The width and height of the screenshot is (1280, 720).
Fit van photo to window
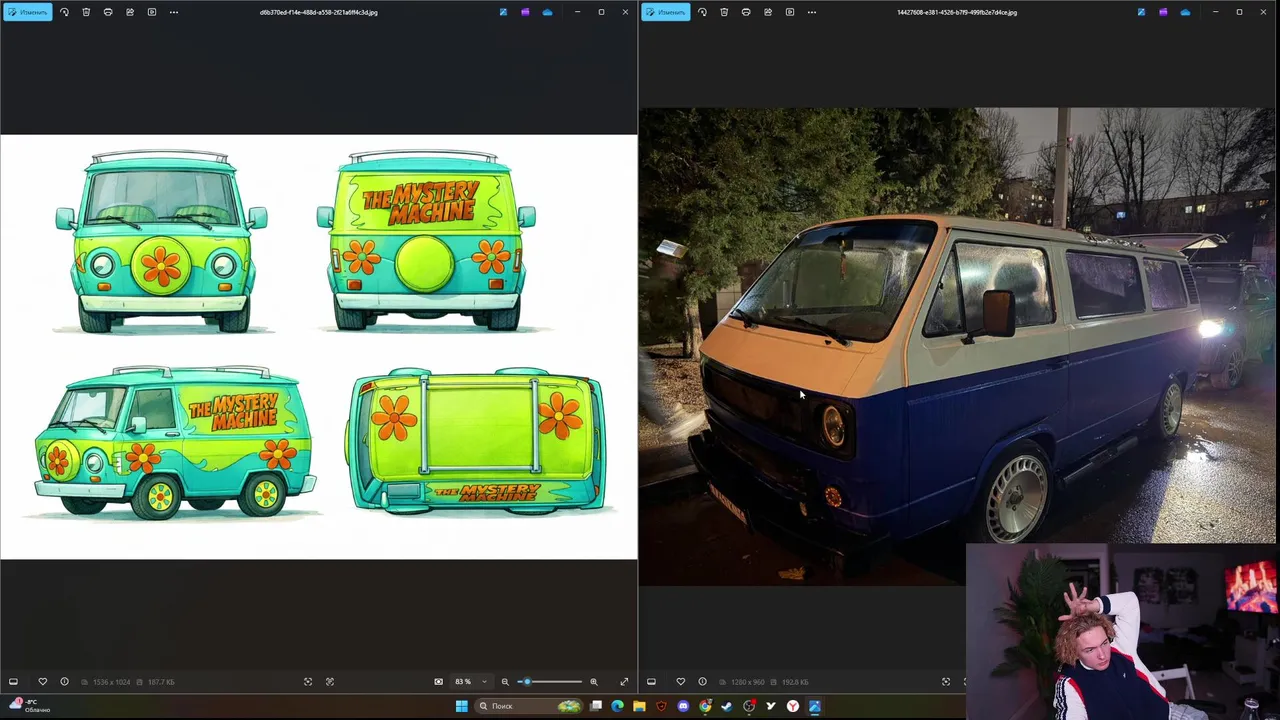(x=946, y=682)
